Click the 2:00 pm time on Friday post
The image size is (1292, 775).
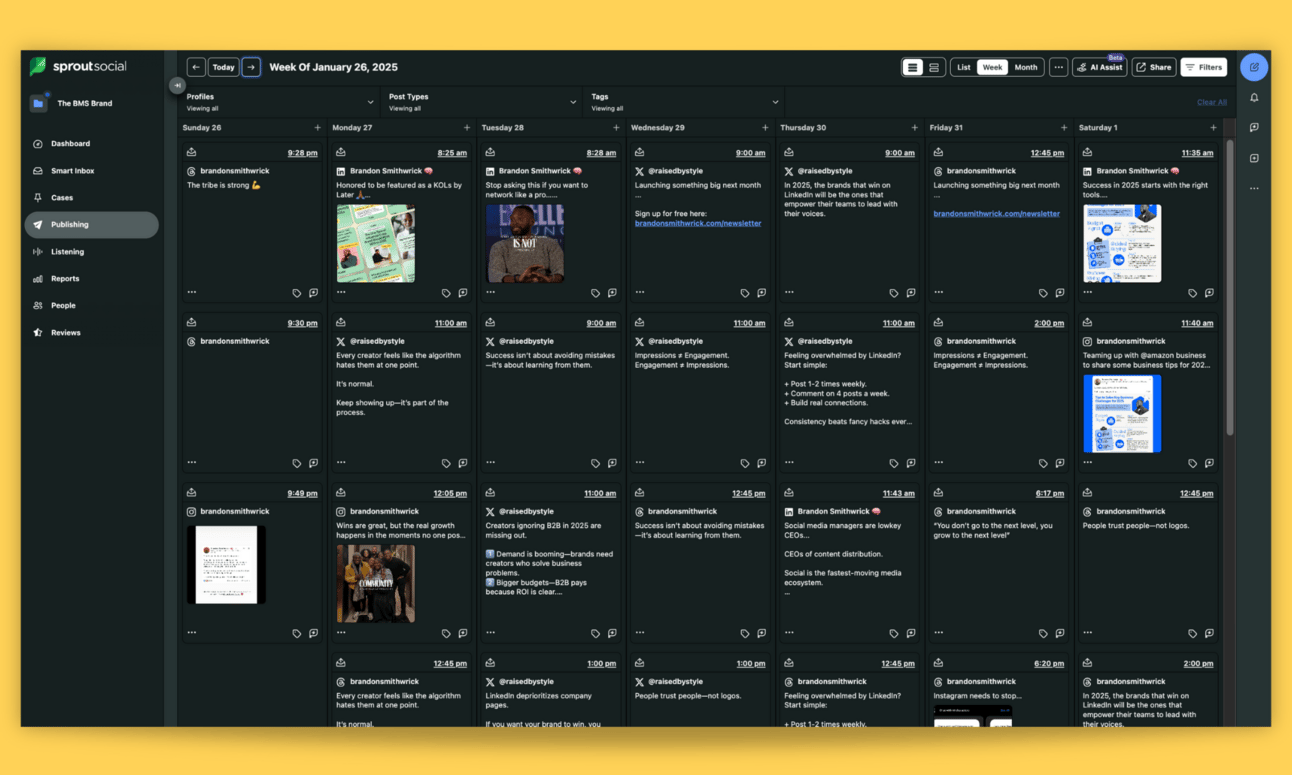[x=1049, y=323]
